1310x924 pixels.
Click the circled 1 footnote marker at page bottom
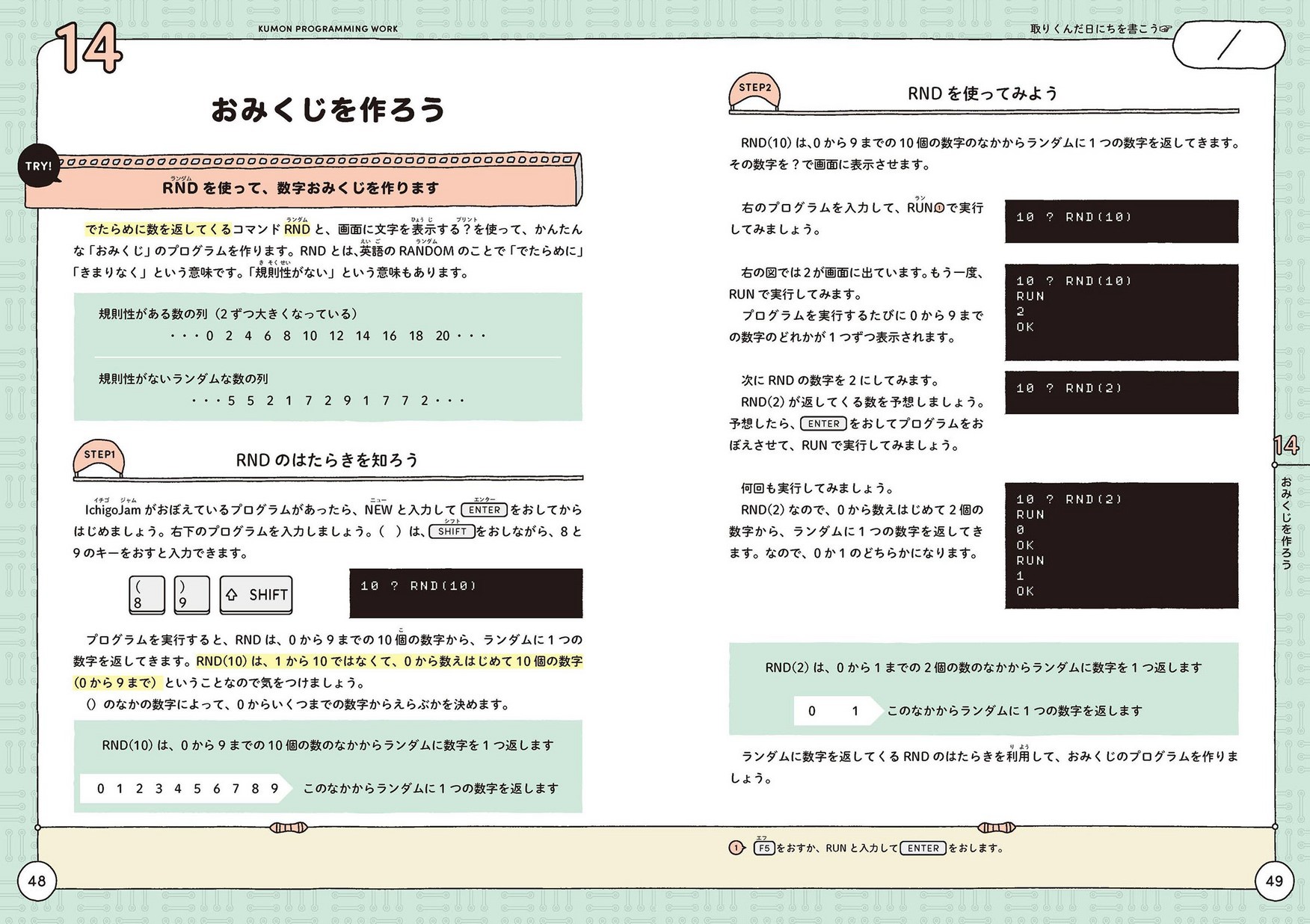737,848
